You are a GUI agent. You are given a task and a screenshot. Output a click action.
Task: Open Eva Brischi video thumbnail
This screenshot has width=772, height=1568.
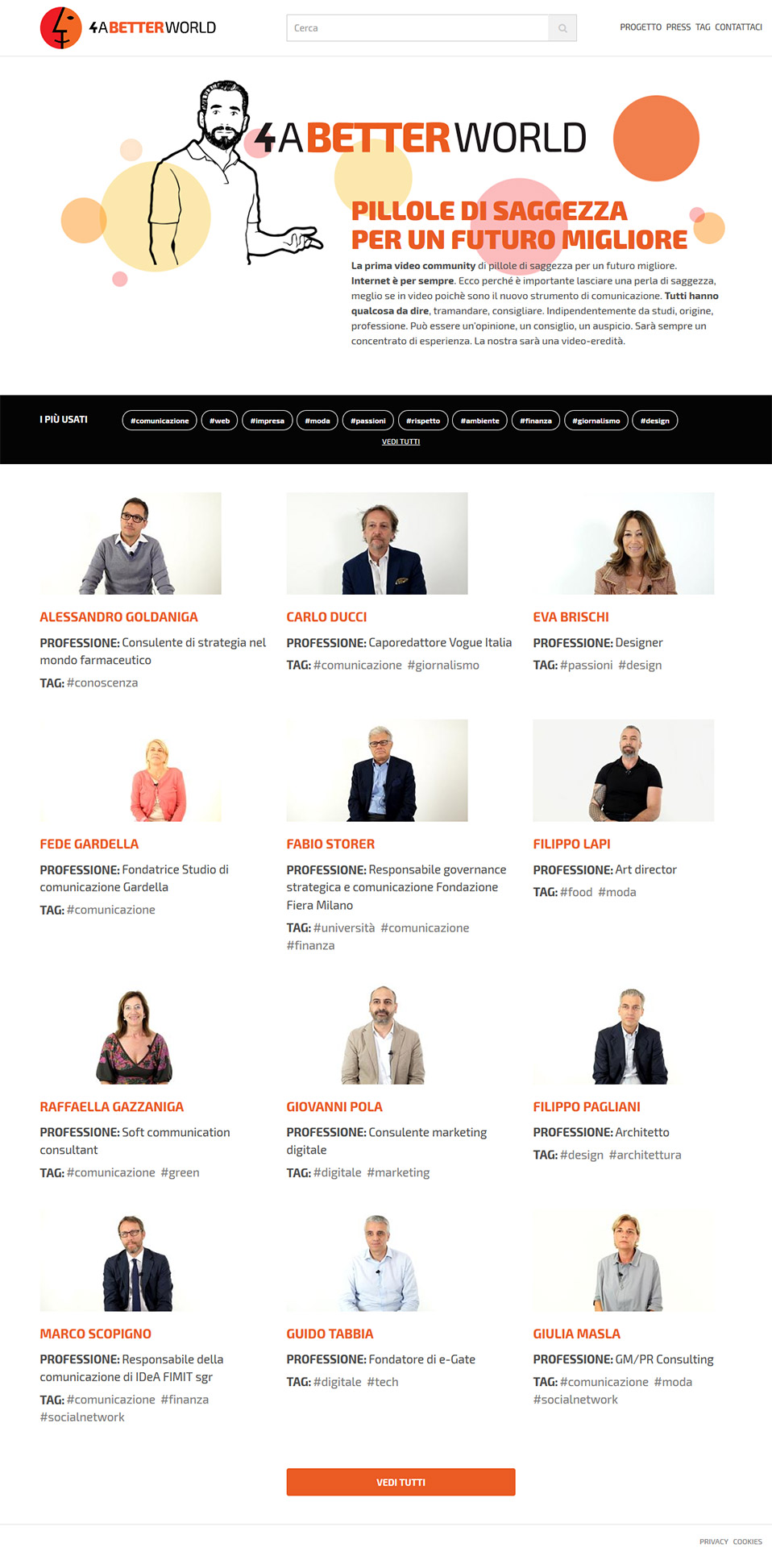pos(624,543)
